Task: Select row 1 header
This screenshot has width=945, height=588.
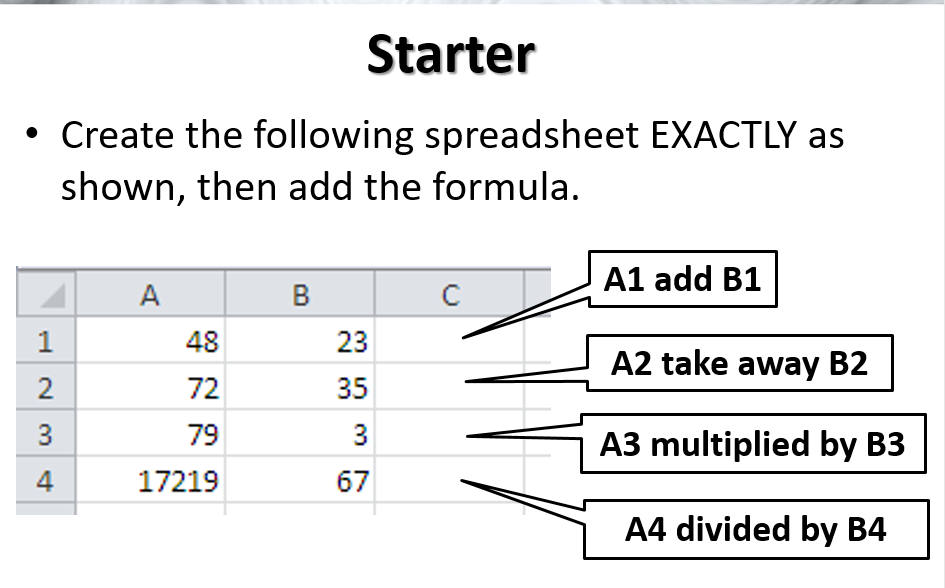Action: point(44,342)
